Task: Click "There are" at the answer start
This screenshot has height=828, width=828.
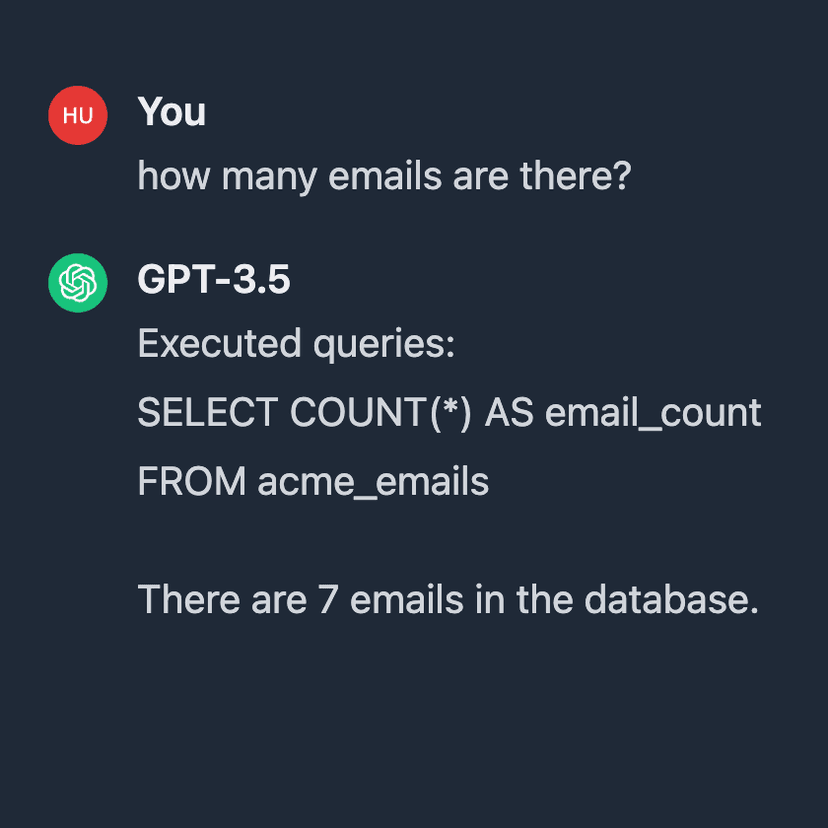Action: pos(221,600)
